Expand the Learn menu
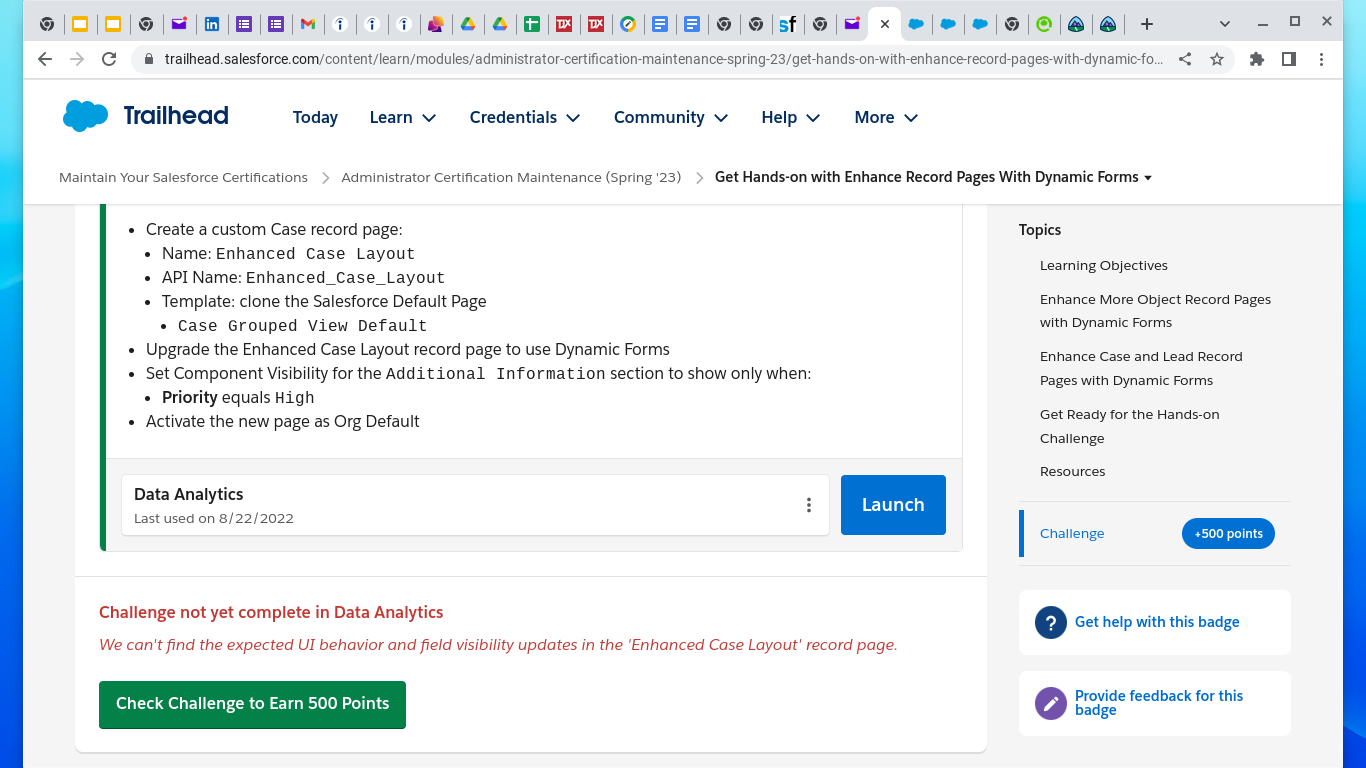 pos(403,117)
